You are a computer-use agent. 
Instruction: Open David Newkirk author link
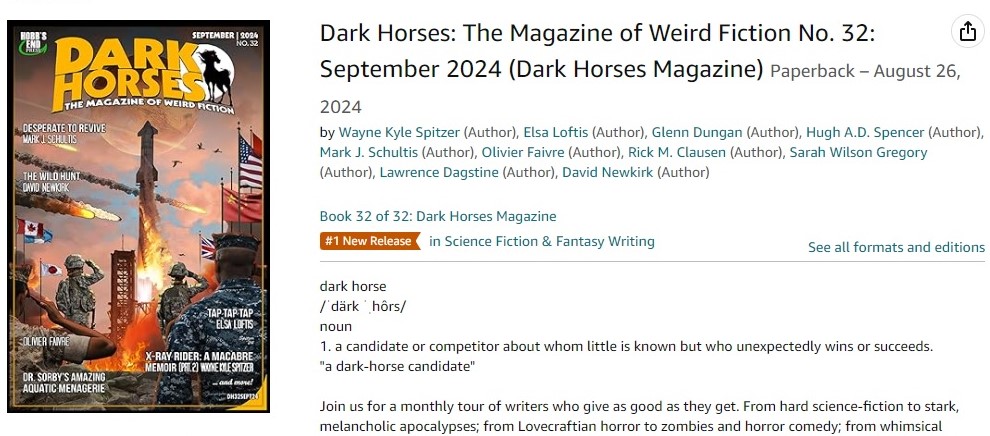(x=608, y=172)
